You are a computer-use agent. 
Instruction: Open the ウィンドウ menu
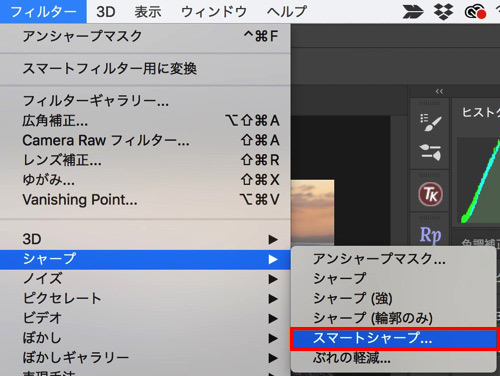pos(214,12)
